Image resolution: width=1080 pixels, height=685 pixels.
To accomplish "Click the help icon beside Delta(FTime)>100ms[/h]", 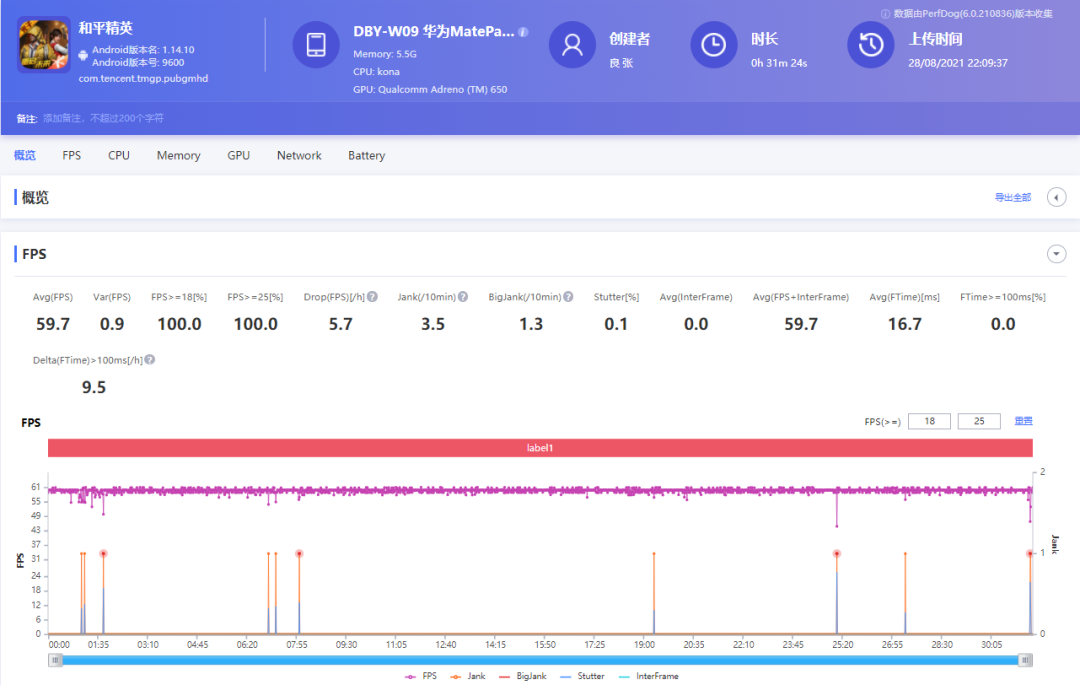I will point(150,360).
